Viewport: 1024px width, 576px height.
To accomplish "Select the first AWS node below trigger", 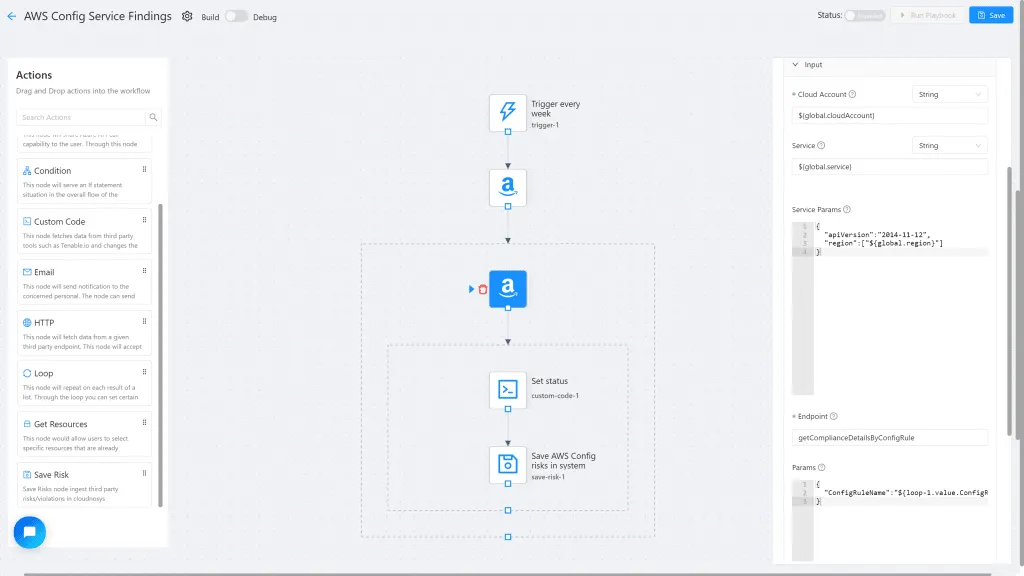I will click(507, 187).
